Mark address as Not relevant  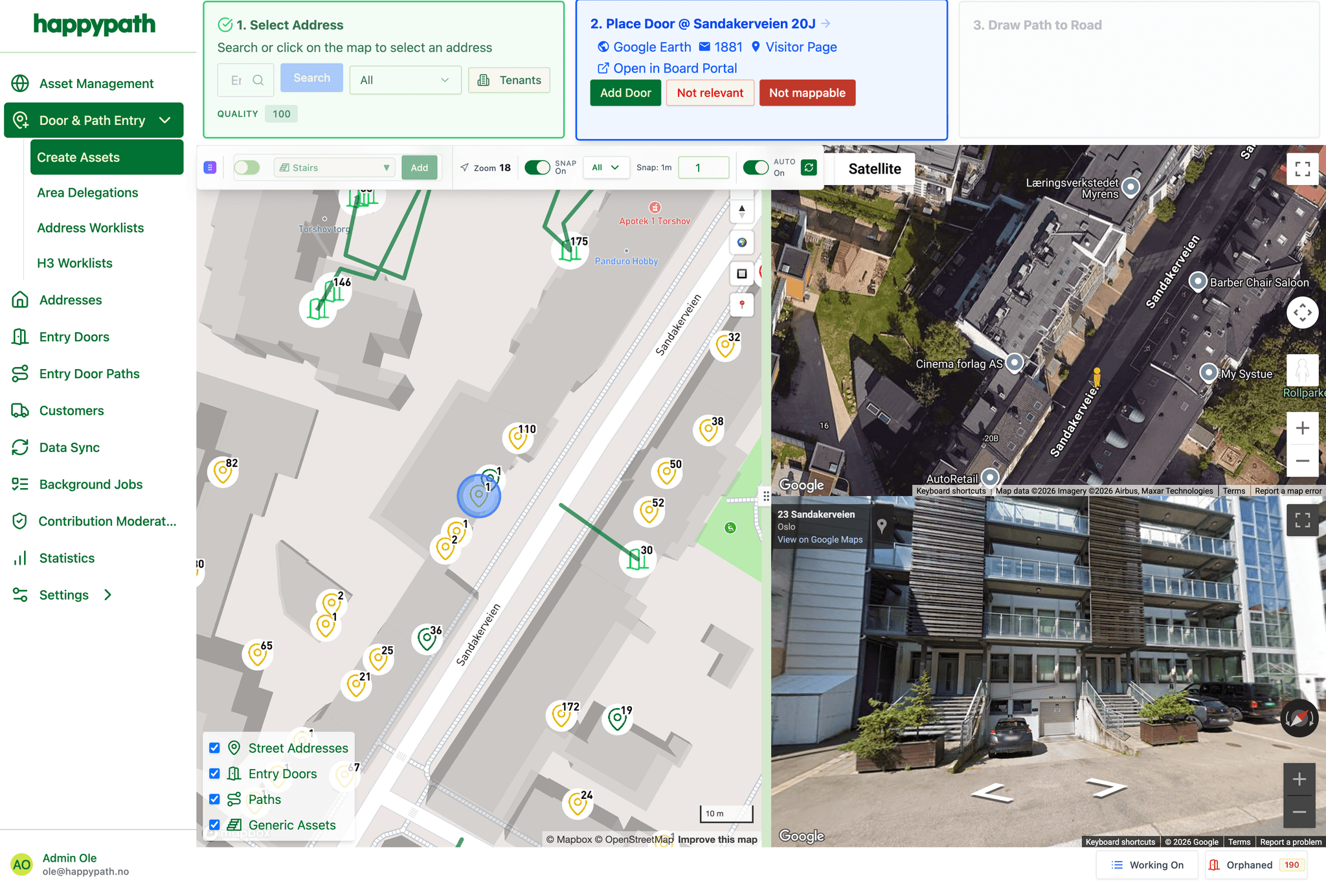pos(710,93)
